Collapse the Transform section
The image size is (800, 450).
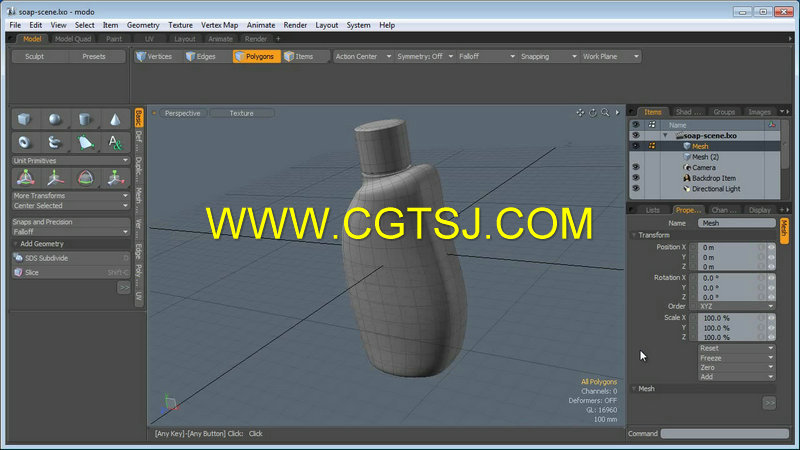[x=634, y=235]
